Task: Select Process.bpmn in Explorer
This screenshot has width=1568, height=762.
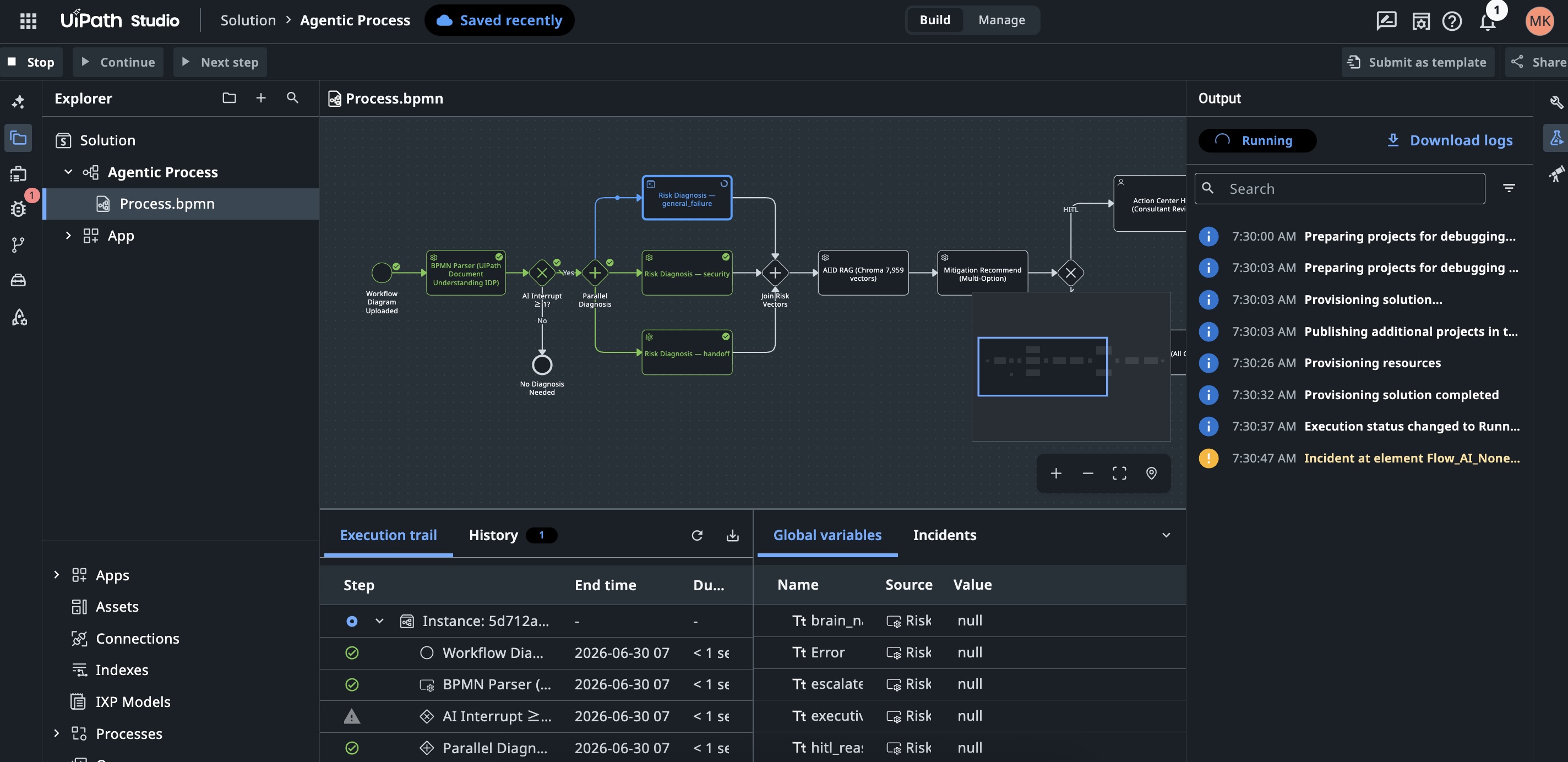Action: point(181,204)
